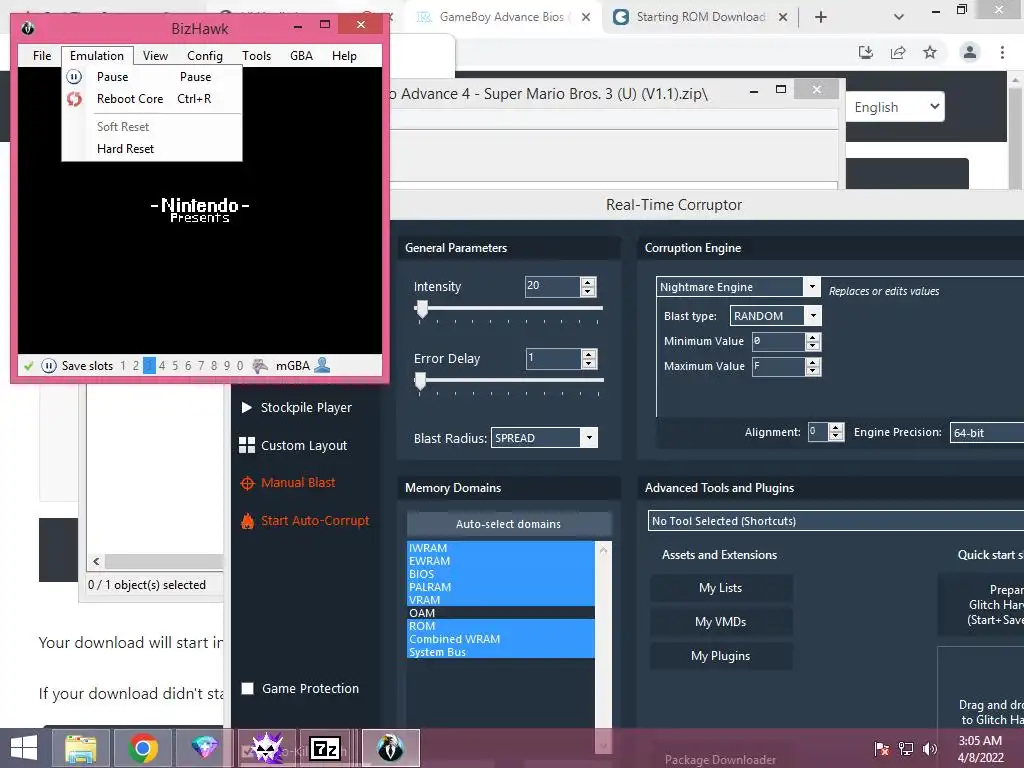Click the Manual Blast crosshair icon
This screenshot has height=768, width=1024.
pyautogui.click(x=248, y=483)
